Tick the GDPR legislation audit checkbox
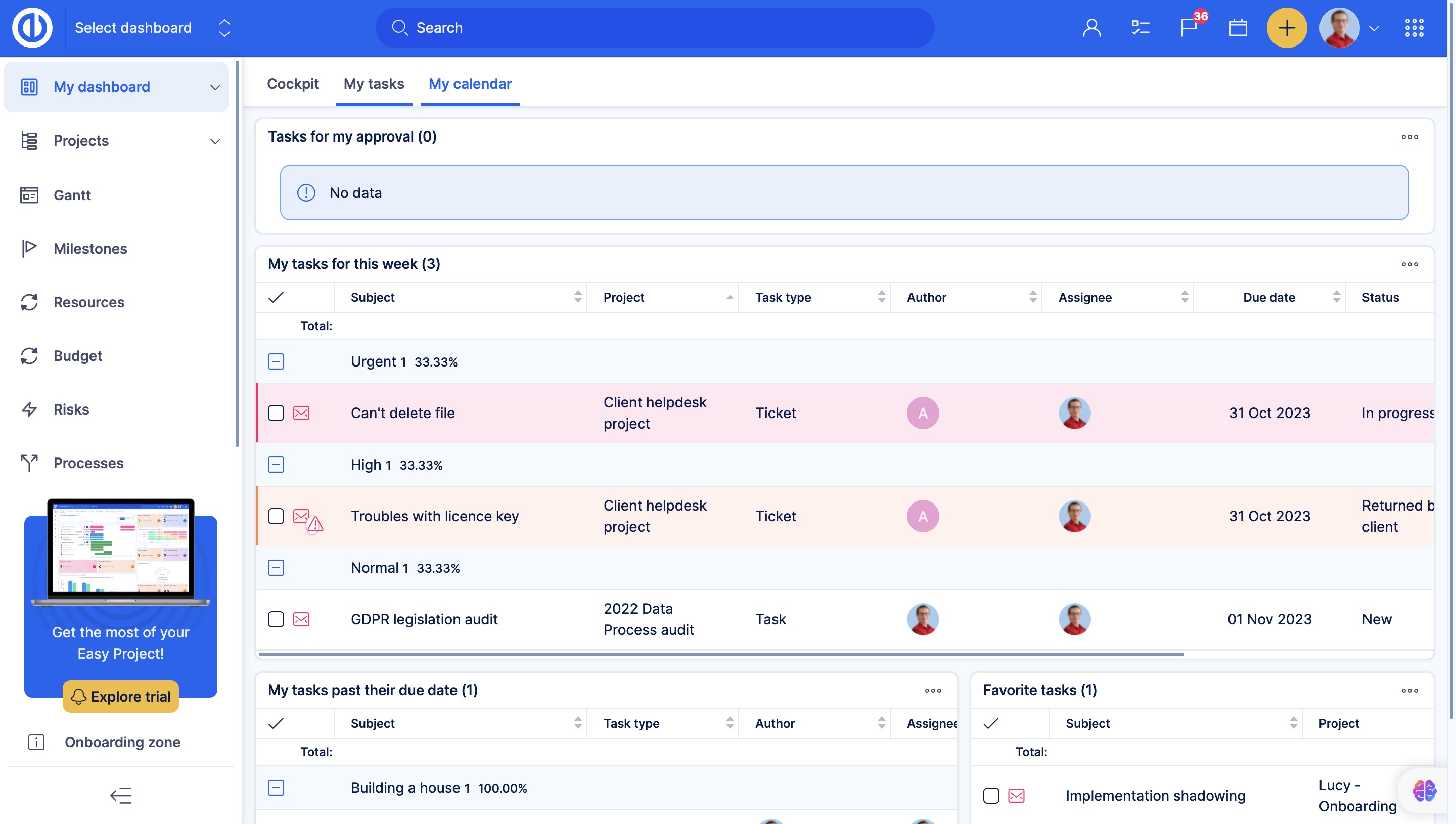 click(276, 619)
